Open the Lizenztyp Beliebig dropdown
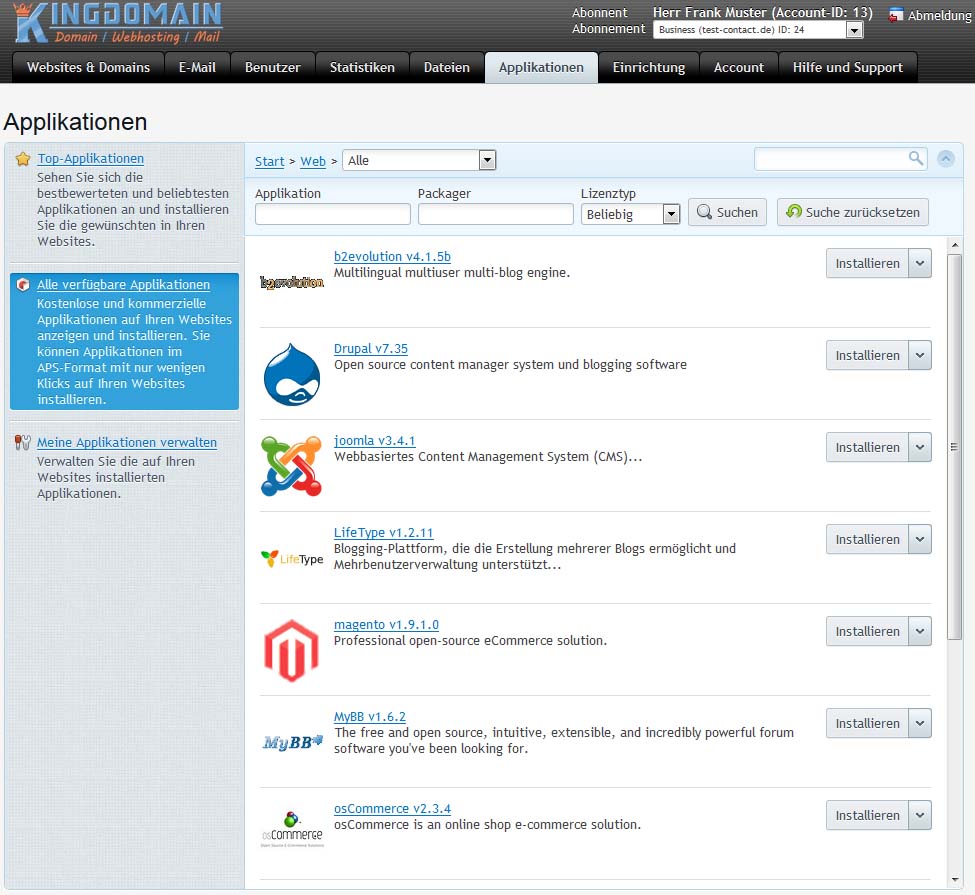975x895 pixels. coord(631,214)
